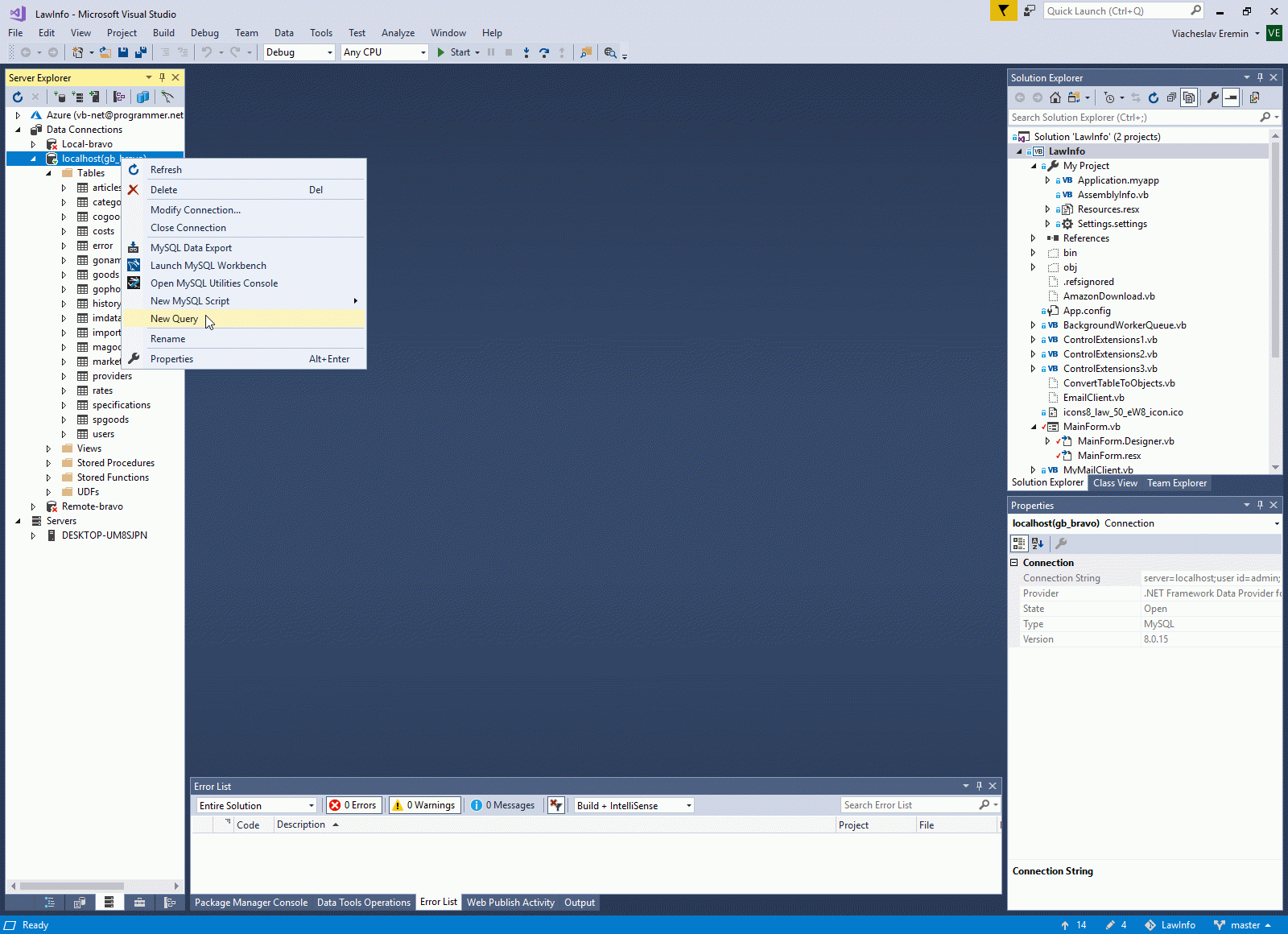Open the Any CPU platform dropdown
Screen dimensions: 1288x934
(384, 52)
